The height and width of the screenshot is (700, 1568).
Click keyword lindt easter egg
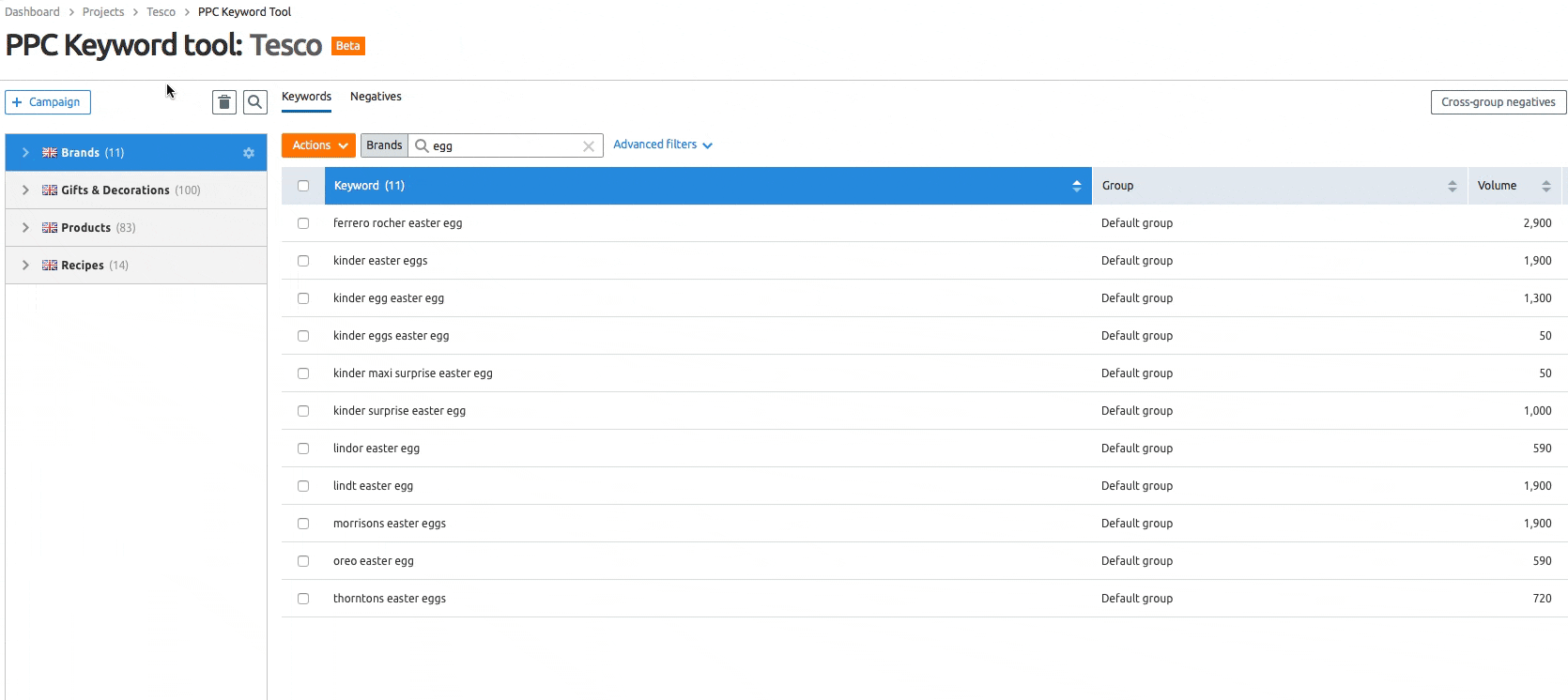pos(373,486)
